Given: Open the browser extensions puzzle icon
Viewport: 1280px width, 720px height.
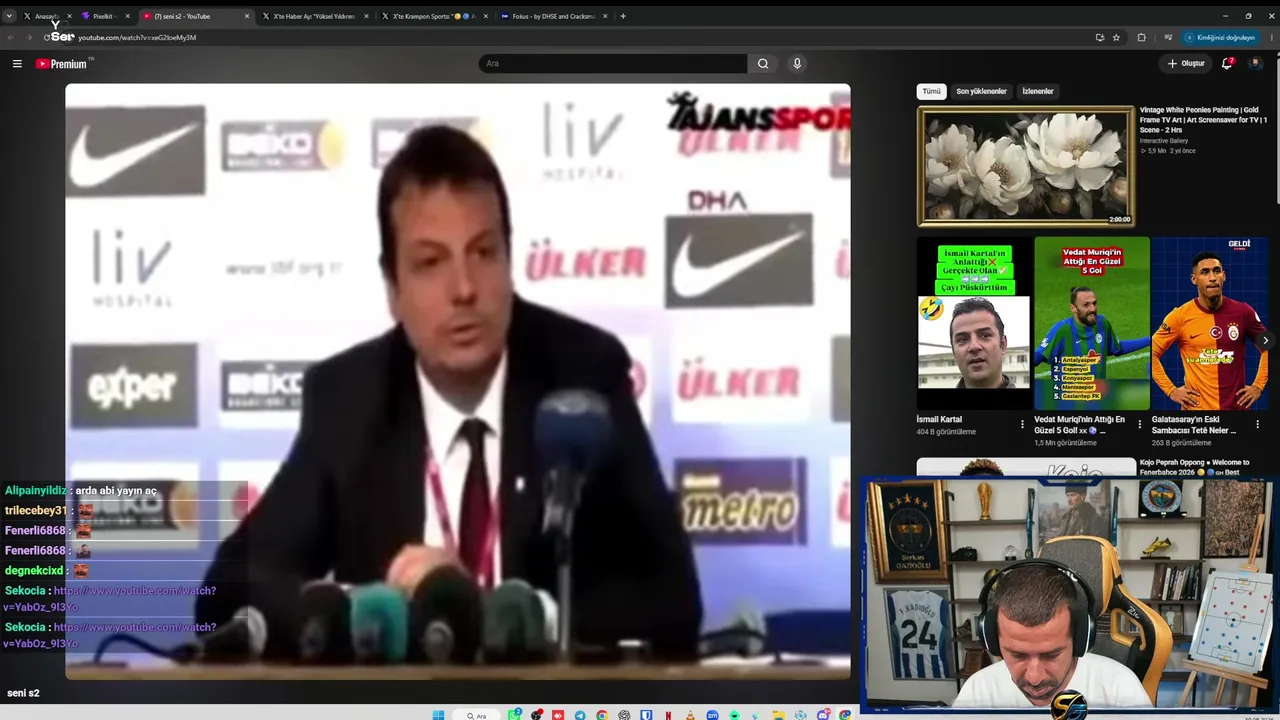Looking at the screenshot, I should coord(1141,37).
